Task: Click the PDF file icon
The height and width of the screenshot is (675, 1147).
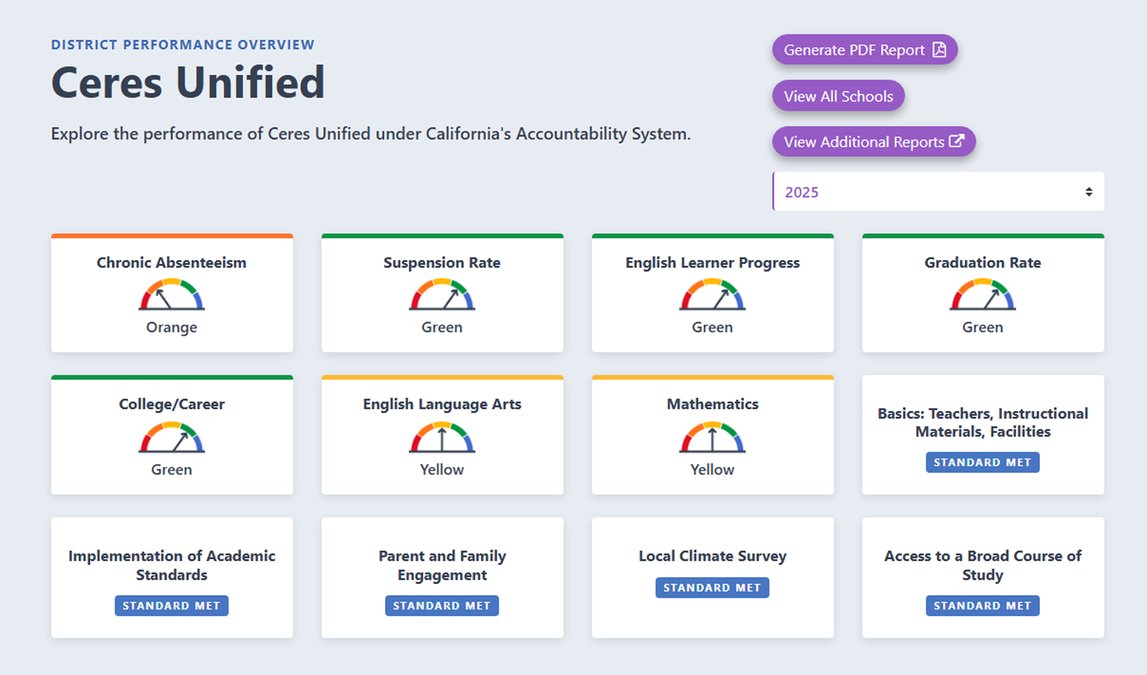Action: (939, 50)
